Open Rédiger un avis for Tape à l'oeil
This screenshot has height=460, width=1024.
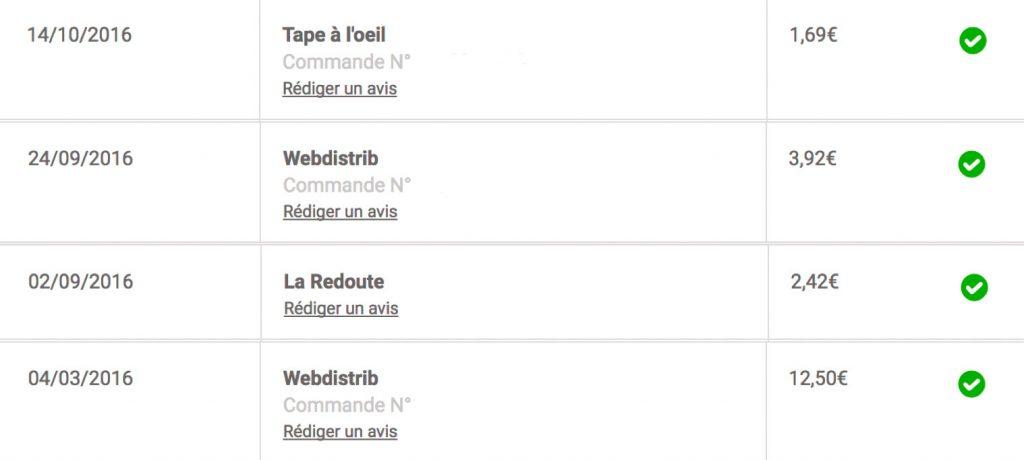340,89
